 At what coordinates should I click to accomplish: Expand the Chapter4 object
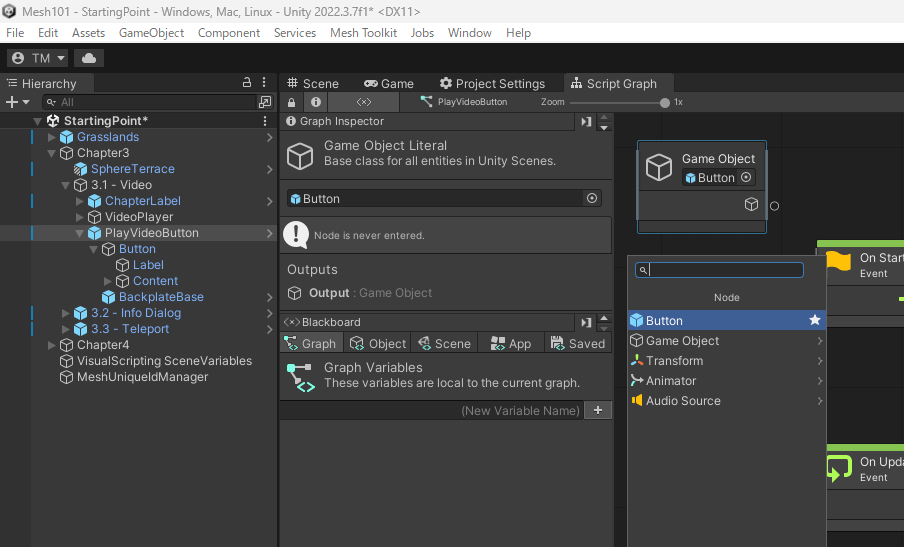pyautogui.click(x=51, y=345)
